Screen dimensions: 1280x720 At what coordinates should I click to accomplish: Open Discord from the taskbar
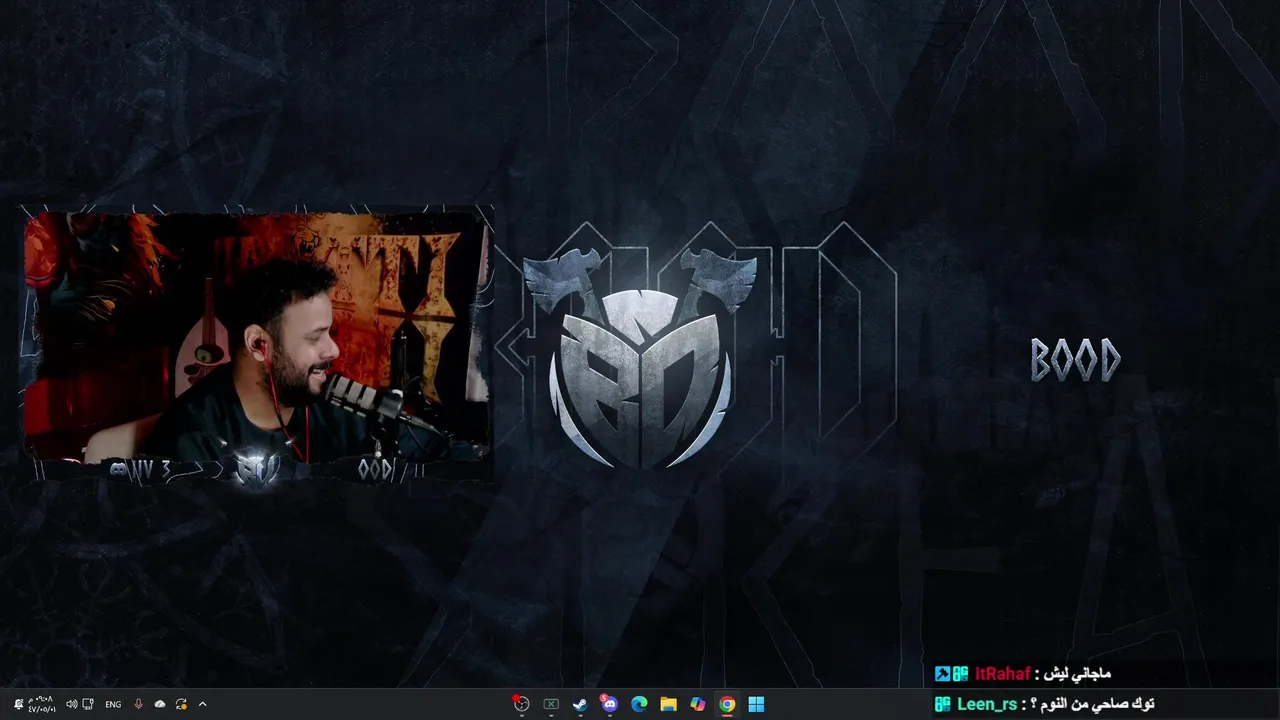point(609,704)
